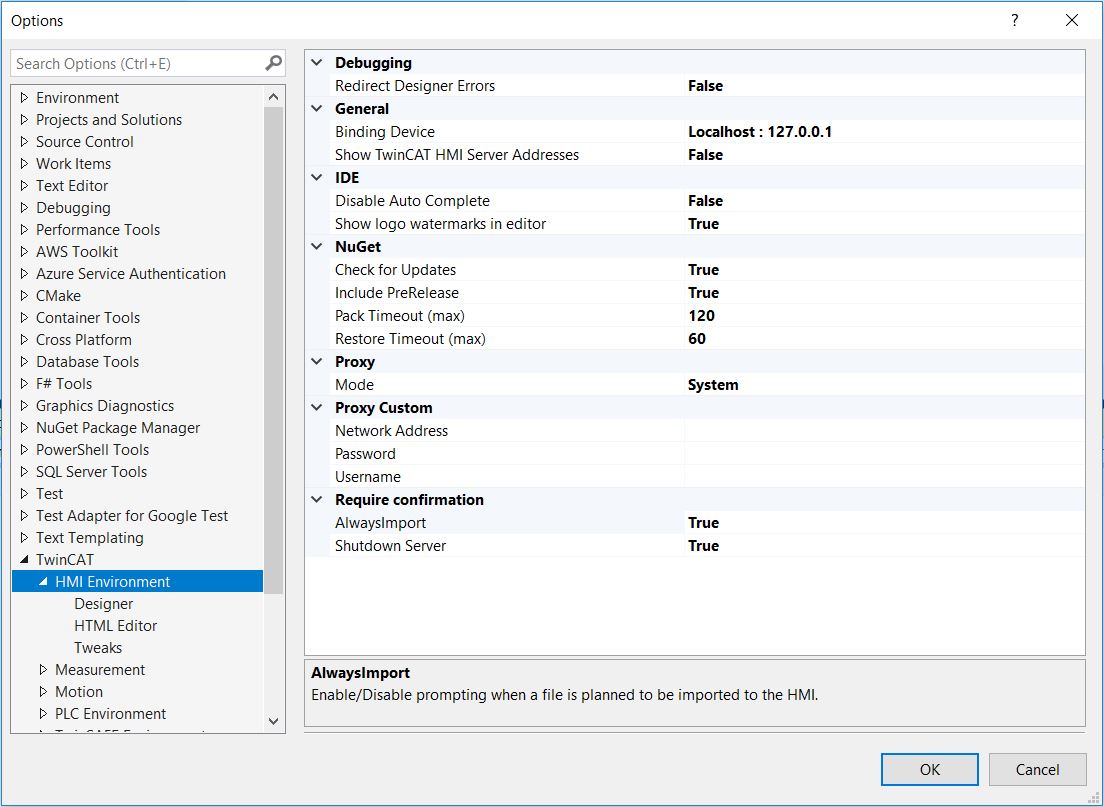Expand the Measurement node
The height and width of the screenshot is (807, 1104).
pyautogui.click(x=44, y=670)
